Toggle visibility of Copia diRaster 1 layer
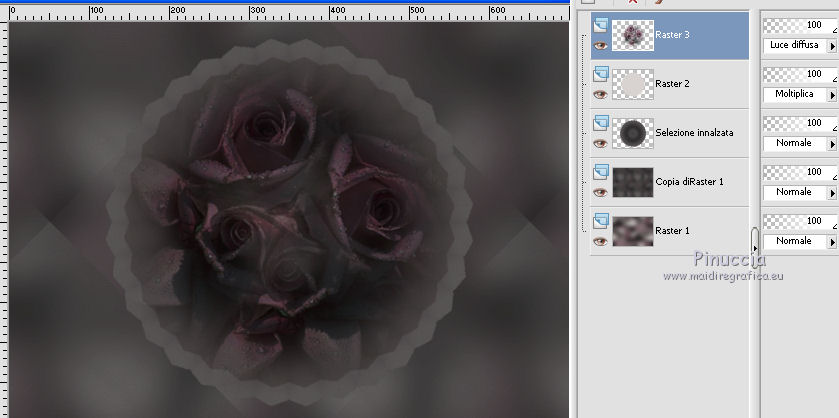This screenshot has width=839, height=418. [x=600, y=192]
